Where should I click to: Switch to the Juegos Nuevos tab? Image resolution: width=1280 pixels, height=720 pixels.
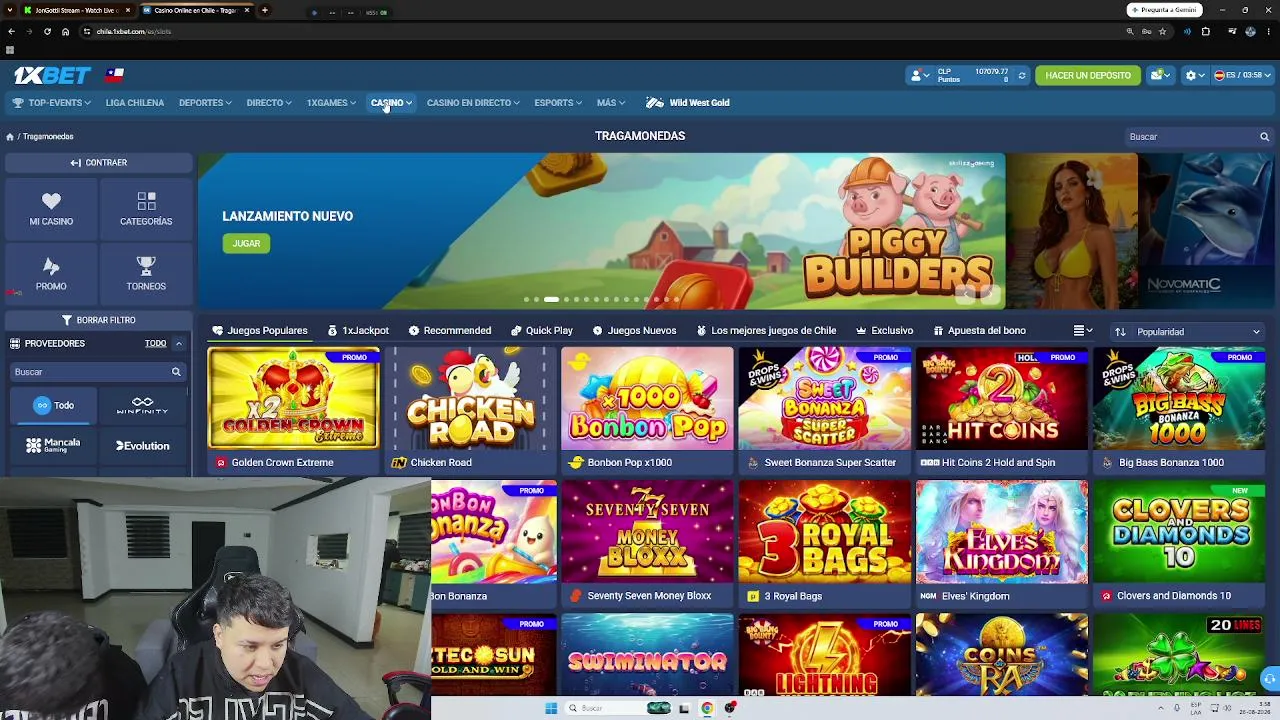(634, 331)
